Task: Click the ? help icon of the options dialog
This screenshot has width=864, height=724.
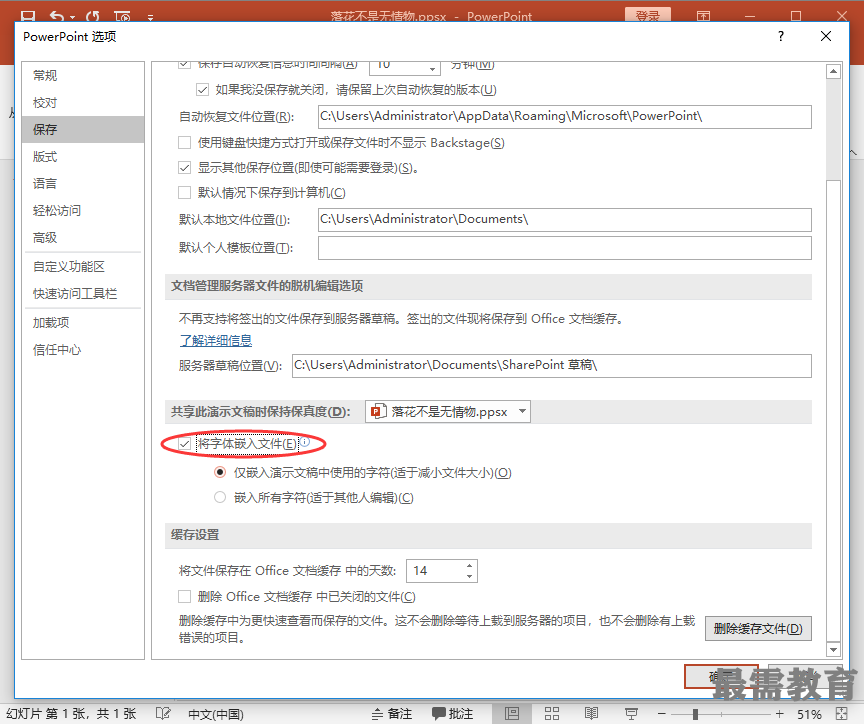Action: pyautogui.click(x=781, y=36)
